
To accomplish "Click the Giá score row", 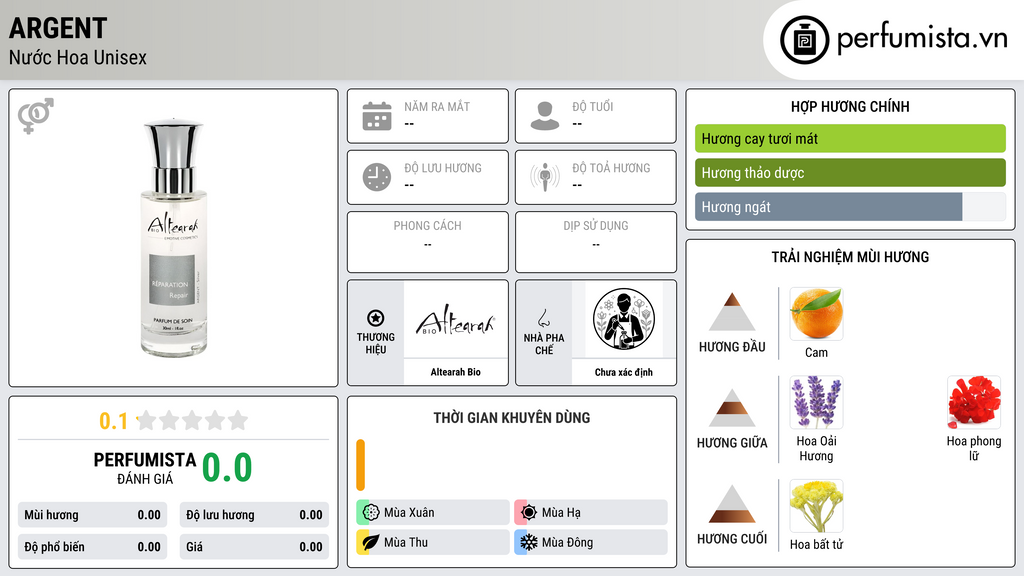I will (254, 547).
